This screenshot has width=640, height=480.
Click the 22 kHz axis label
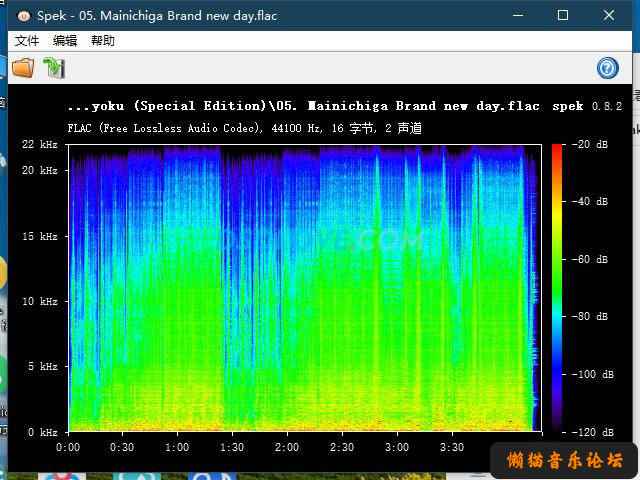pyautogui.click(x=40, y=144)
